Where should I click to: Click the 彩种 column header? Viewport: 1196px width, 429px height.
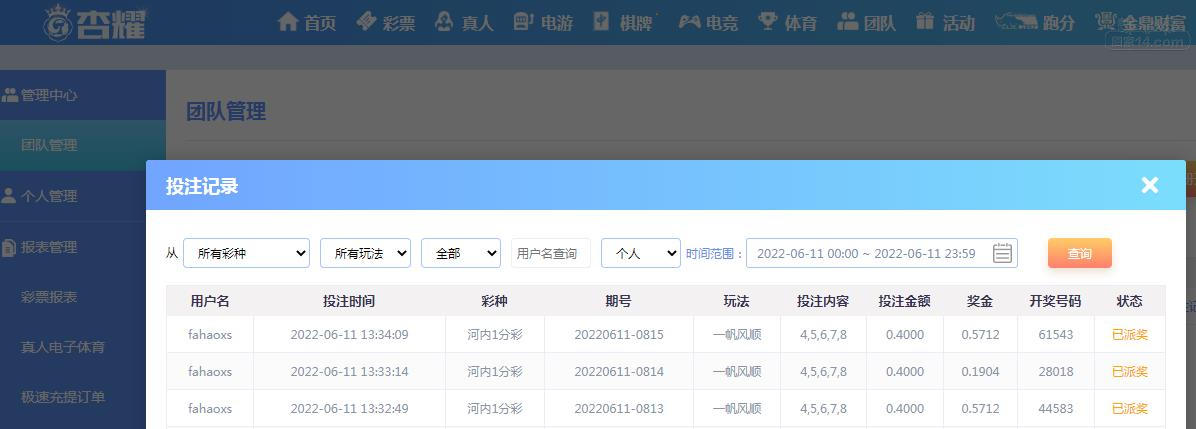pos(494,301)
